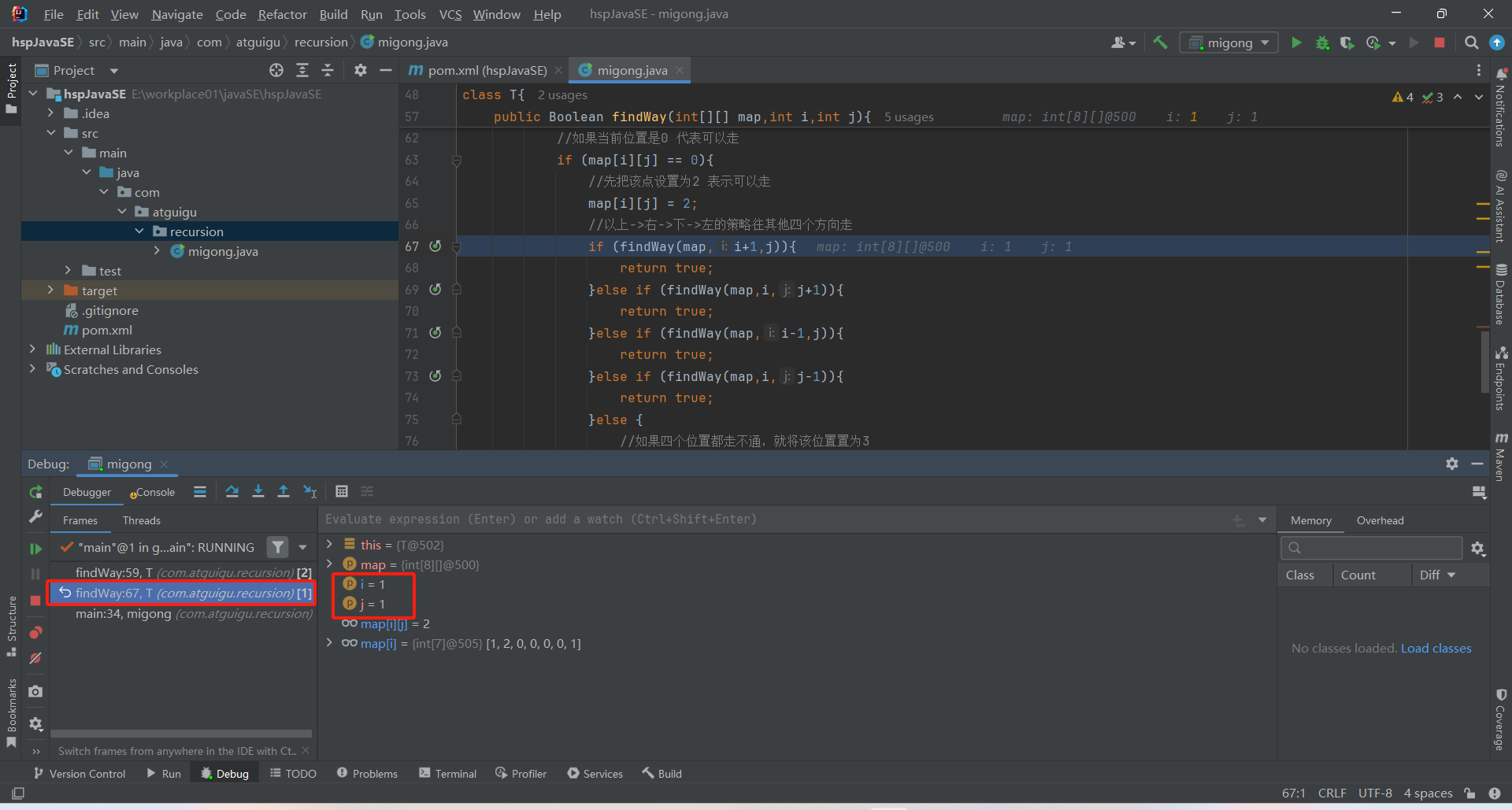Toggle the line 67 gutter recursion marker
This screenshot has height=810, width=1512.
435,246
